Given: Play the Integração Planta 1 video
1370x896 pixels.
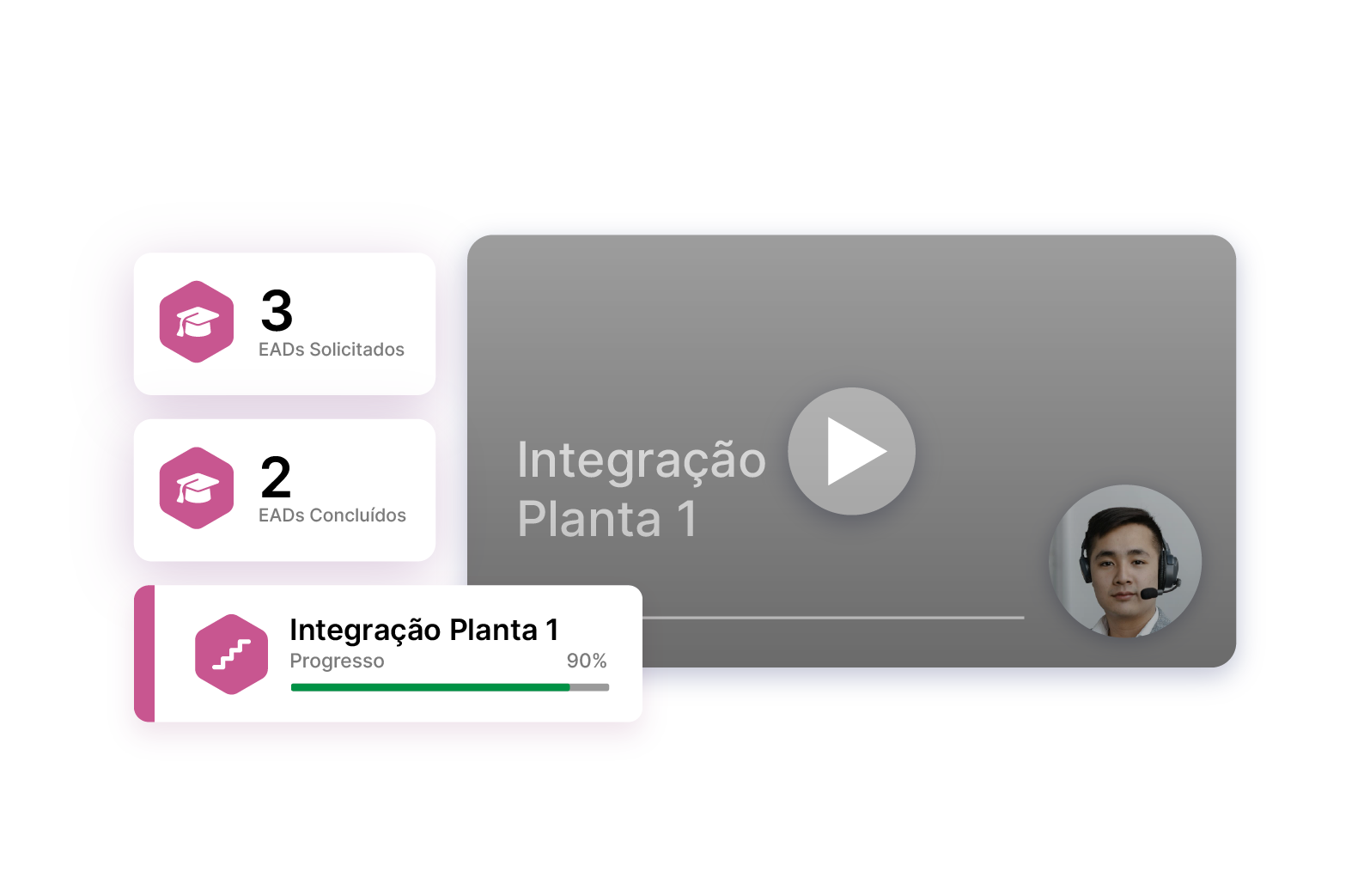Looking at the screenshot, I should (851, 451).
